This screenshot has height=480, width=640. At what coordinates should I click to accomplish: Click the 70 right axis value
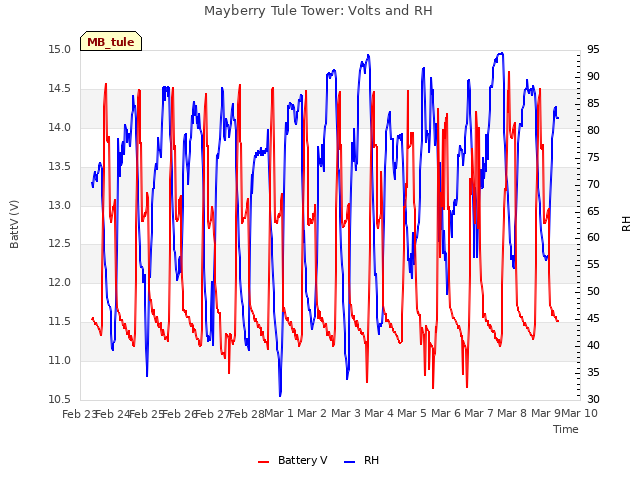point(593,184)
